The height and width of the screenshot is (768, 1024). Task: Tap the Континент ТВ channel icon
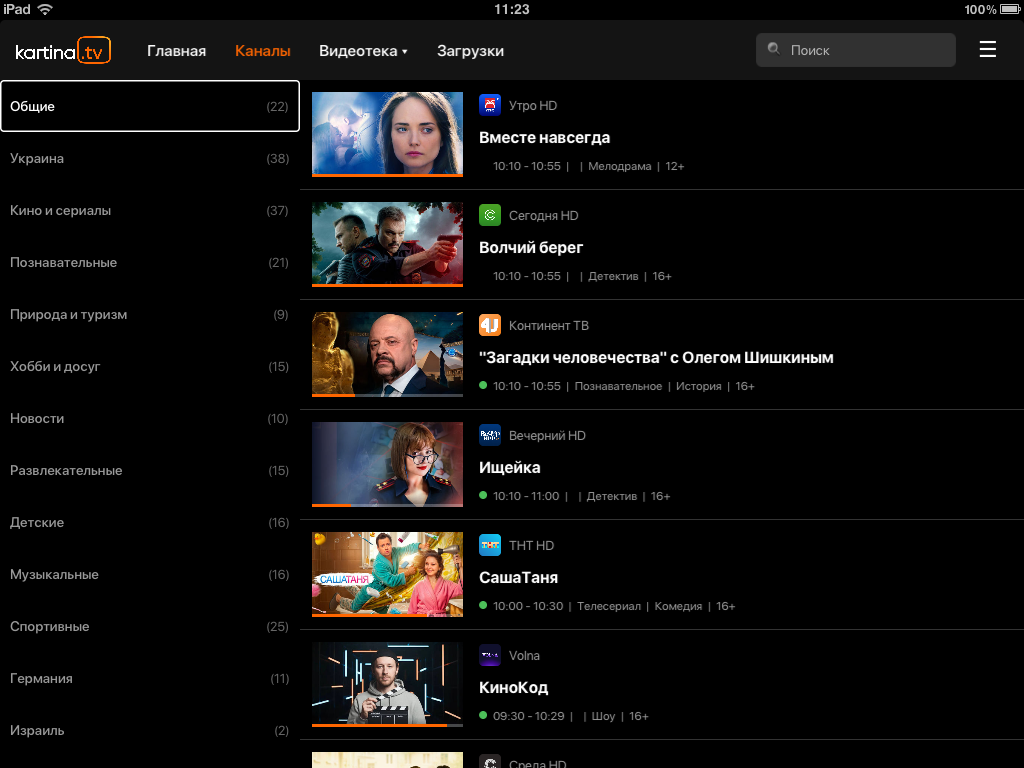(490, 325)
